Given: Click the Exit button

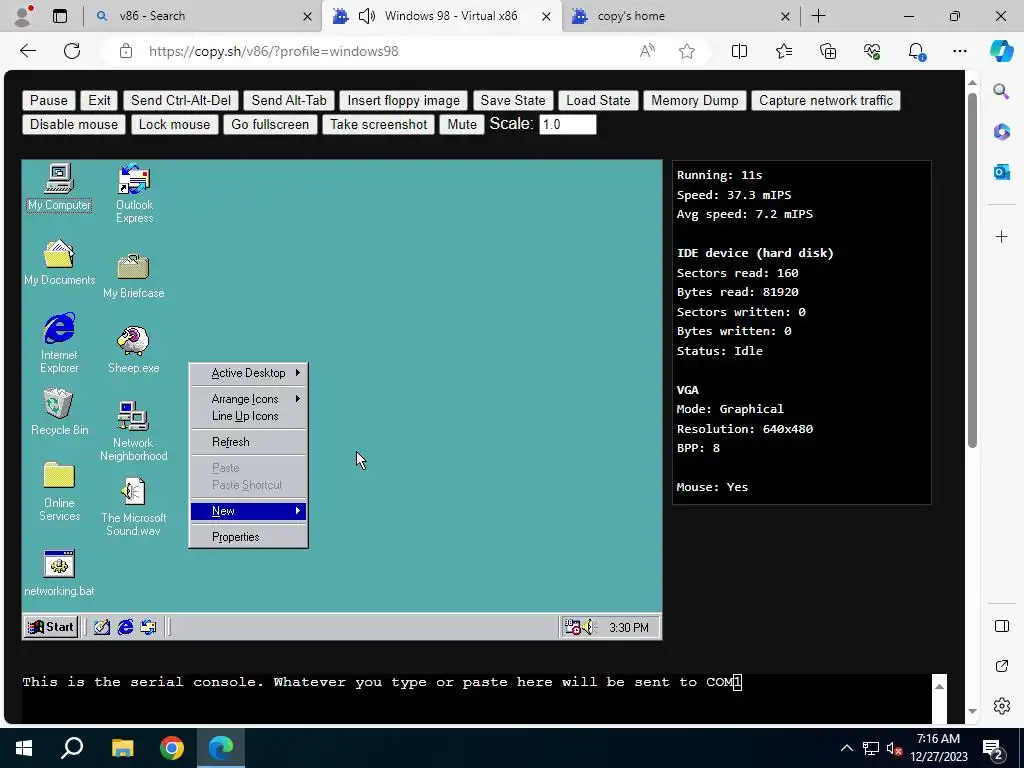Looking at the screenshot, I should tap(99, 101).
